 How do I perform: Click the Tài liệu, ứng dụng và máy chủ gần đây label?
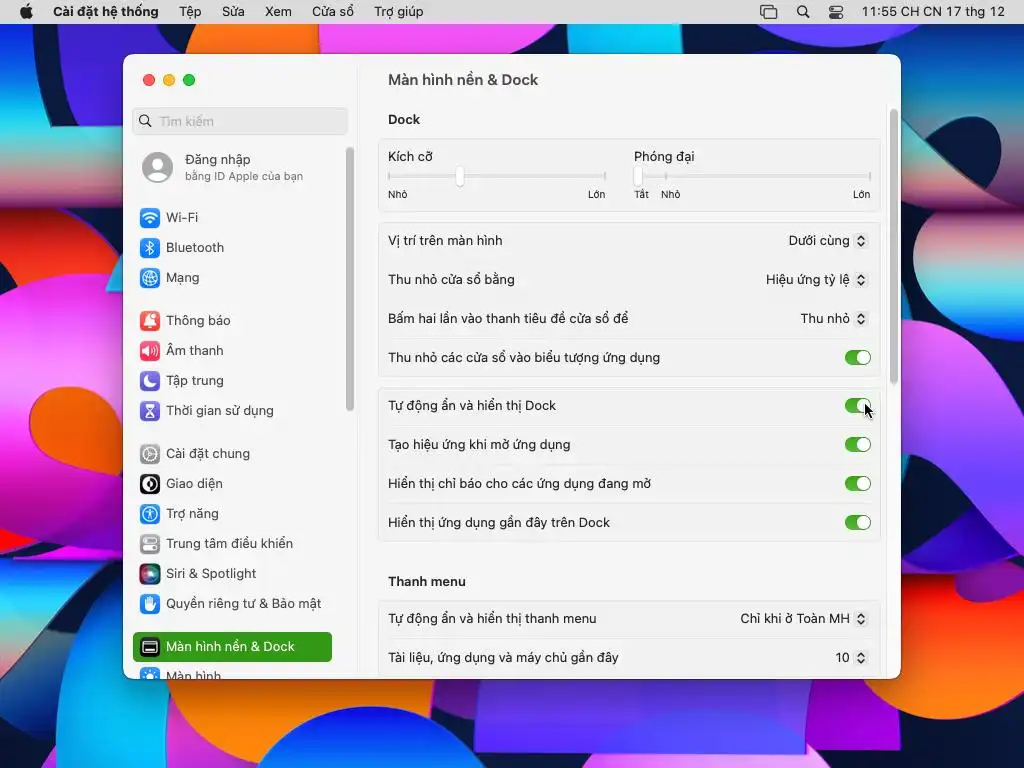click(503, 658)
